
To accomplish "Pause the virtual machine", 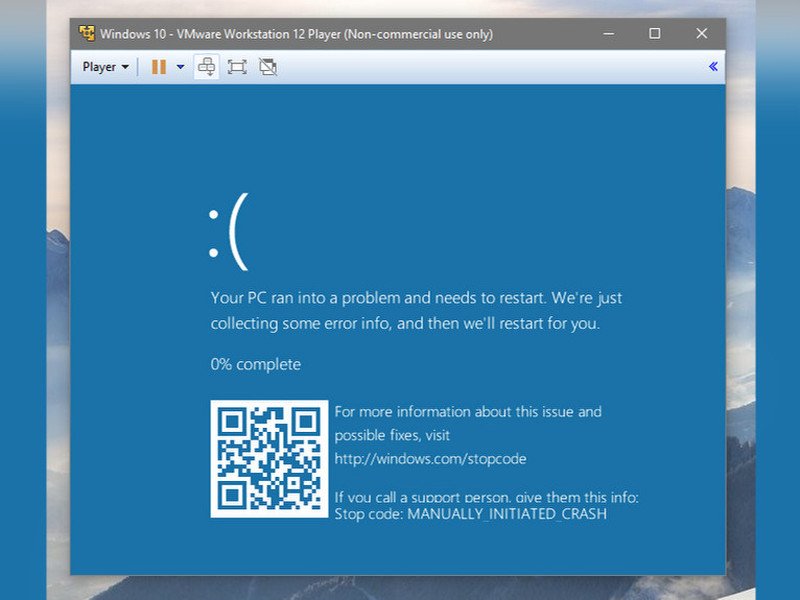I will 159,67.
